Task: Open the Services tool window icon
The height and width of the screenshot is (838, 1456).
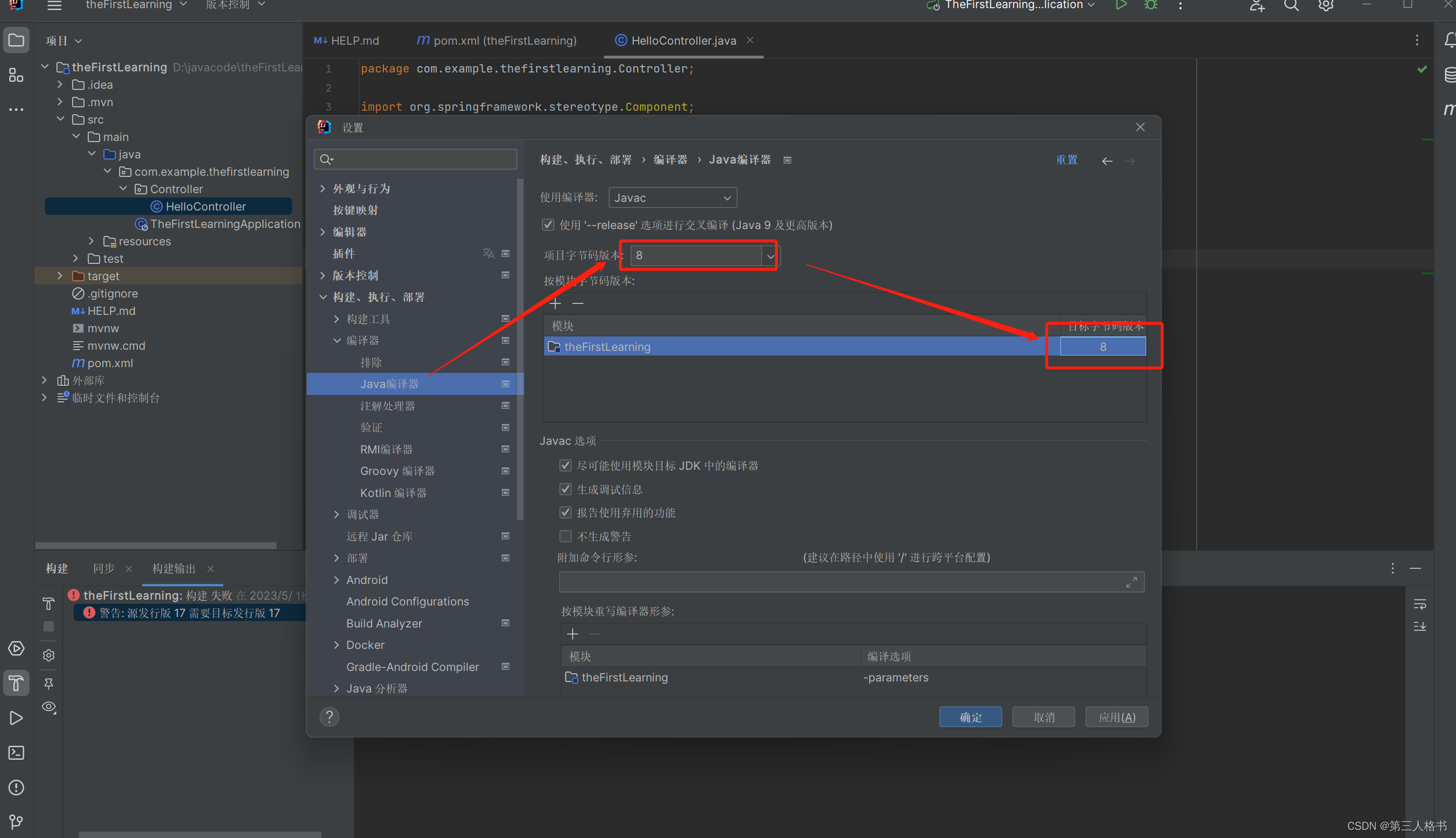Action: click(16, 648)
